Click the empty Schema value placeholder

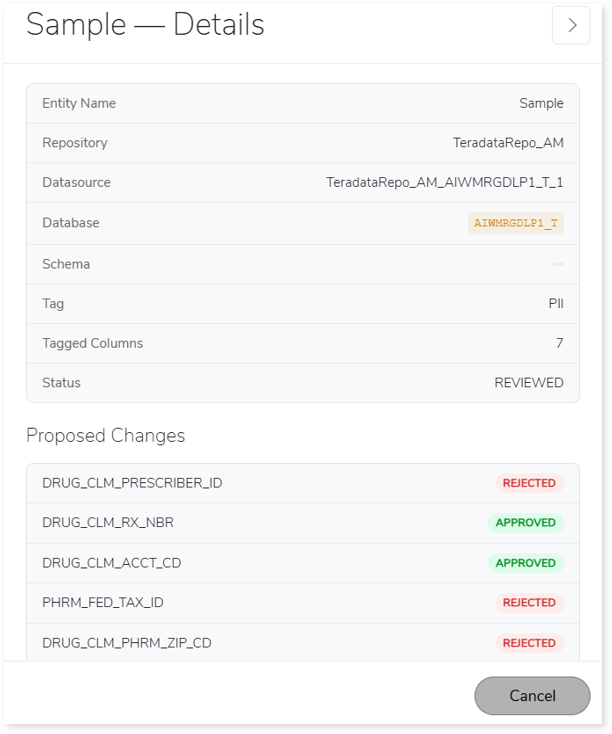point(557,264)
